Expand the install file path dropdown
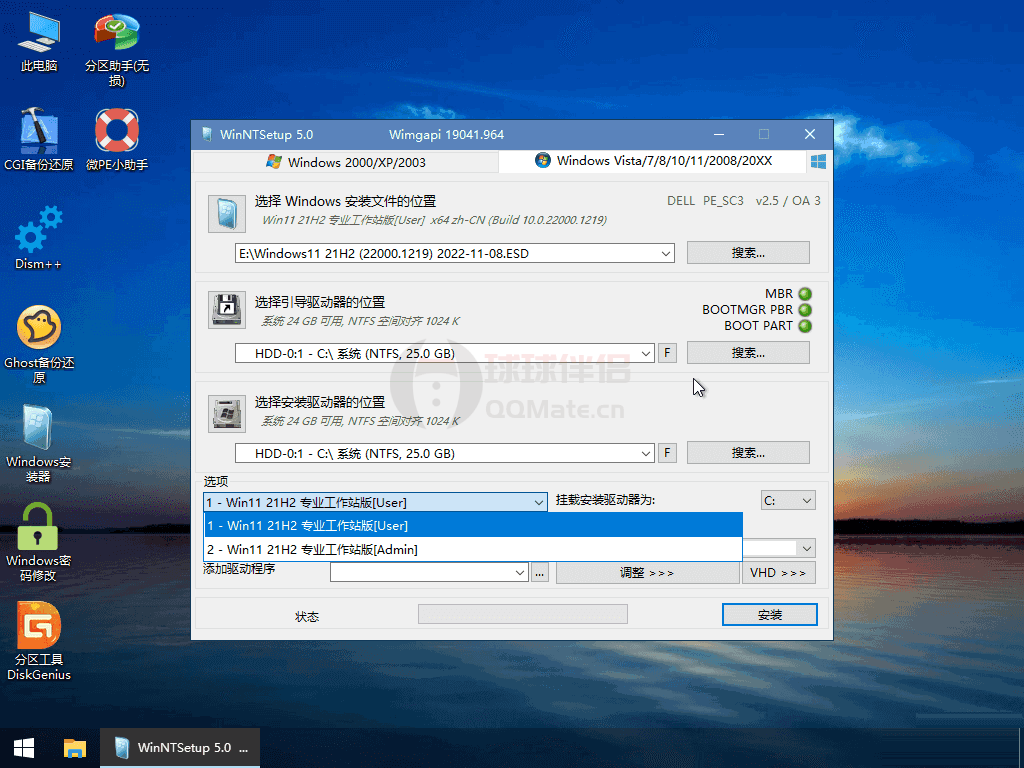 click(666, 254)
